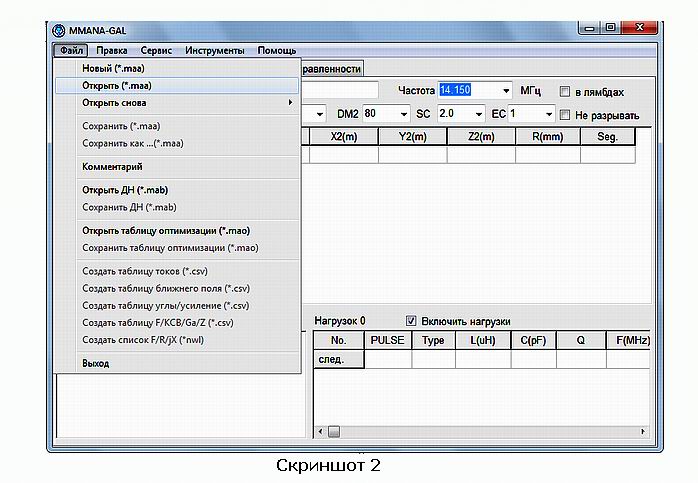Click the loads table scrollbar right arrow
Image resolution: width=698 pixels, height=483 pixels.
[x=643, y=431]
